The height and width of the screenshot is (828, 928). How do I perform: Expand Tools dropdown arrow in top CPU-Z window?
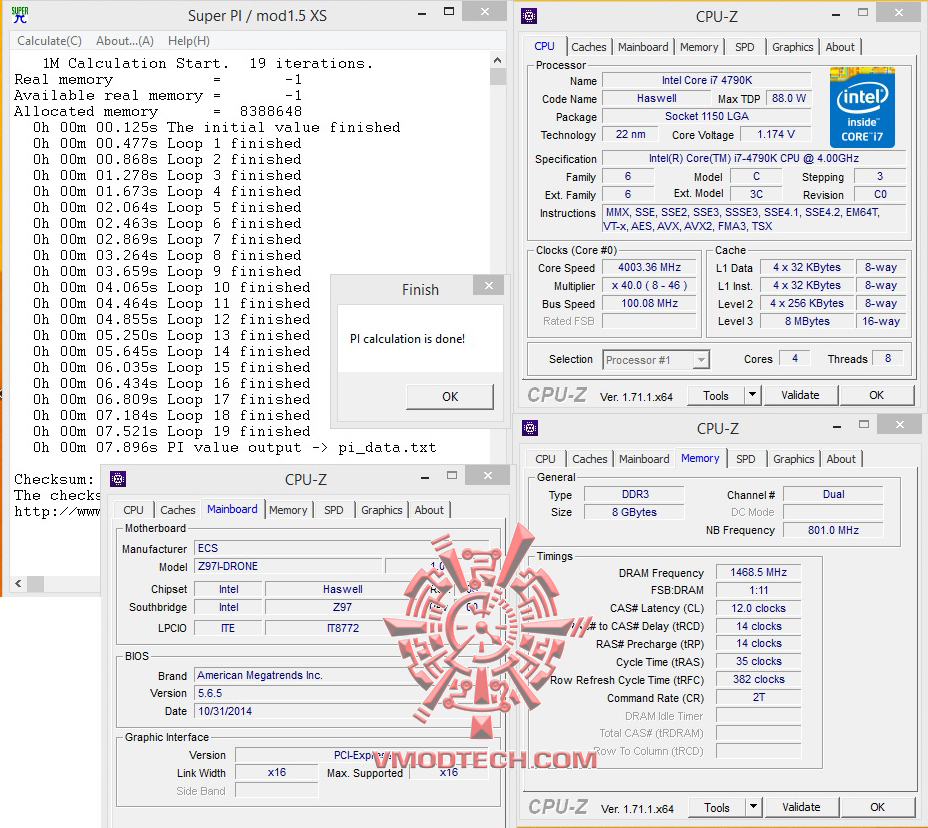click(x=752, y=395)
